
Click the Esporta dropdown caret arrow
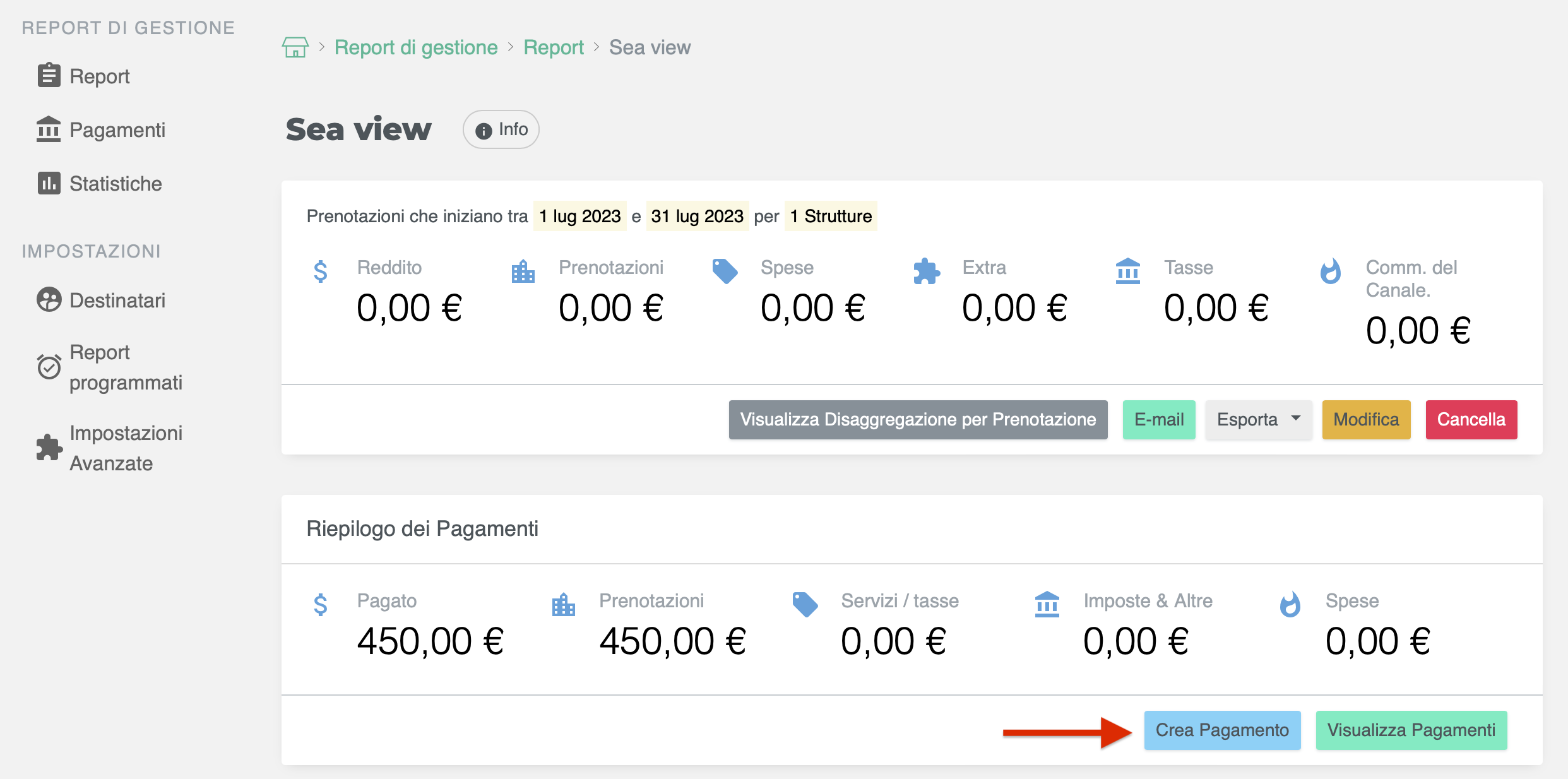click(1296, 419)
